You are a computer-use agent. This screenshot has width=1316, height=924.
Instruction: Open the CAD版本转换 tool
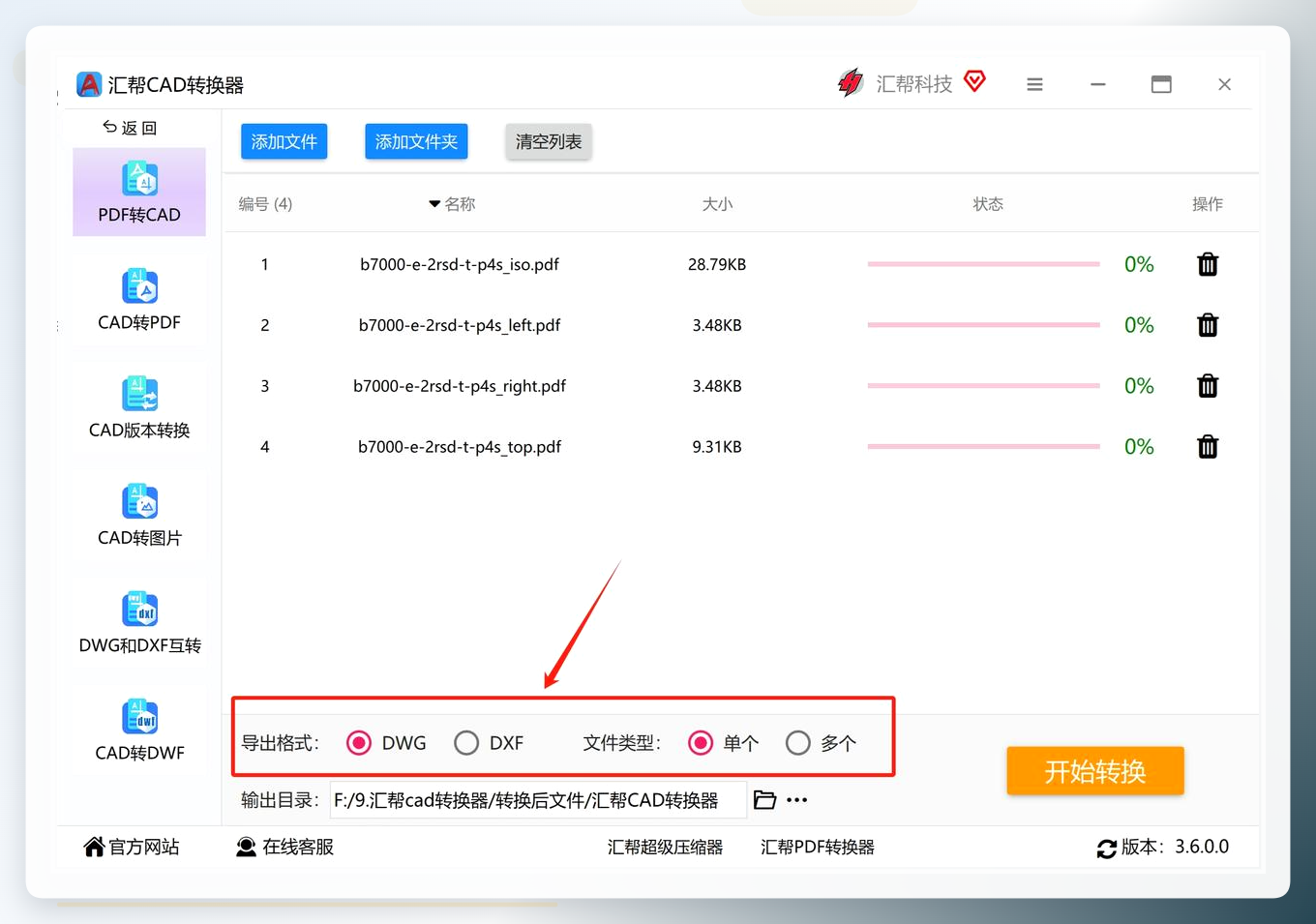139,407
